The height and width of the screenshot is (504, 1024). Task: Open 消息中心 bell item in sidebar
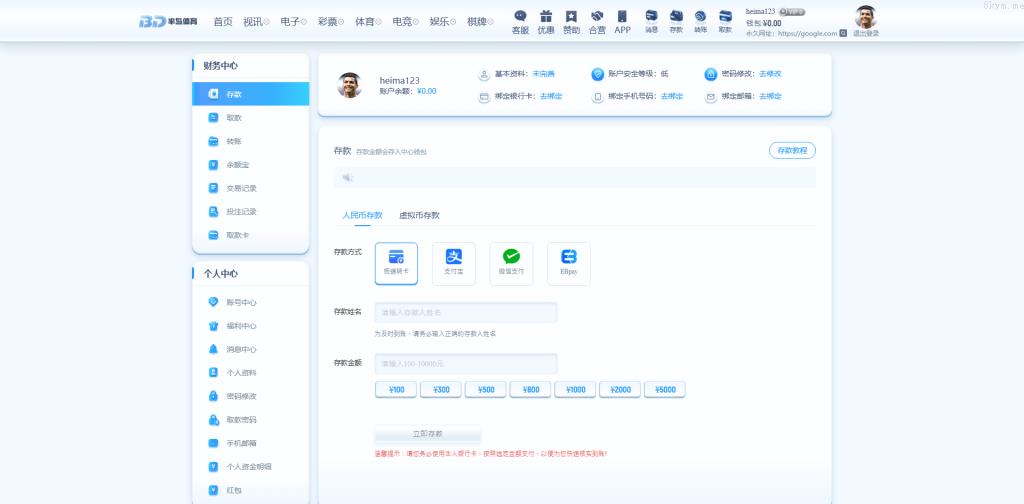241,349
